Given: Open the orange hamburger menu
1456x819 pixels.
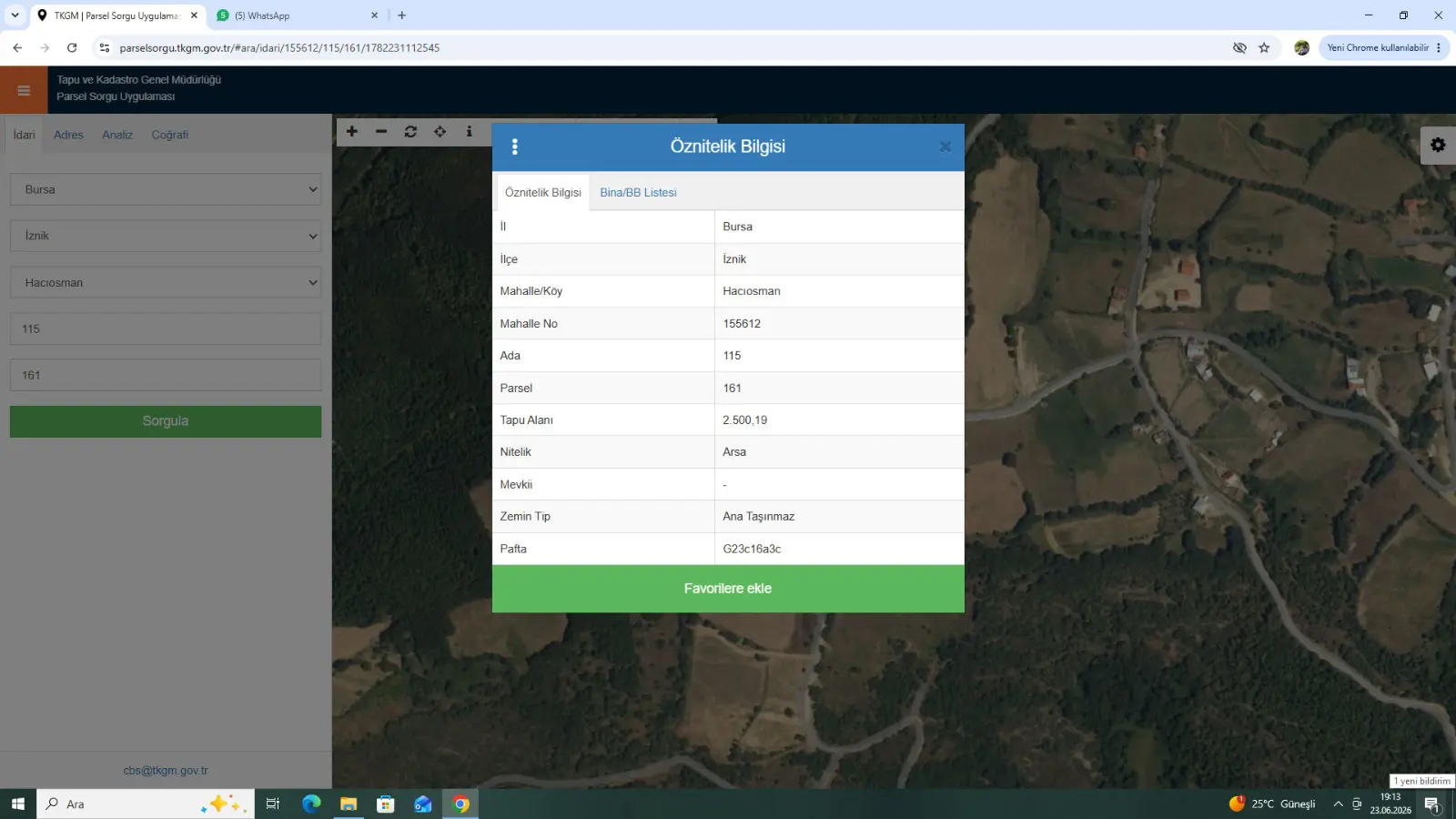Looking at the screenshot, I should [x=24, y=90].
